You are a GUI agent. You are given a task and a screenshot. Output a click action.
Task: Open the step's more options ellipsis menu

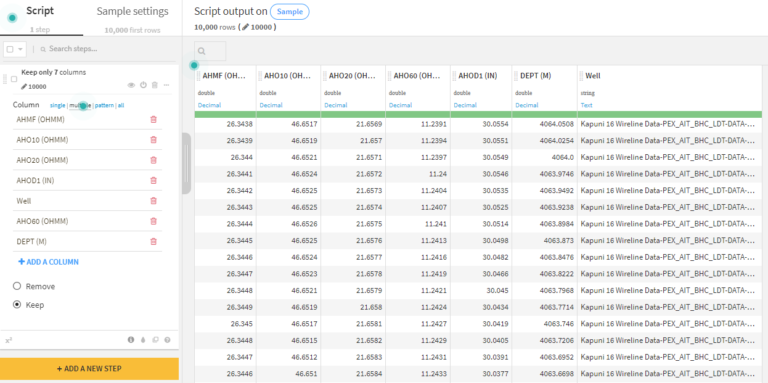point(167,85)
